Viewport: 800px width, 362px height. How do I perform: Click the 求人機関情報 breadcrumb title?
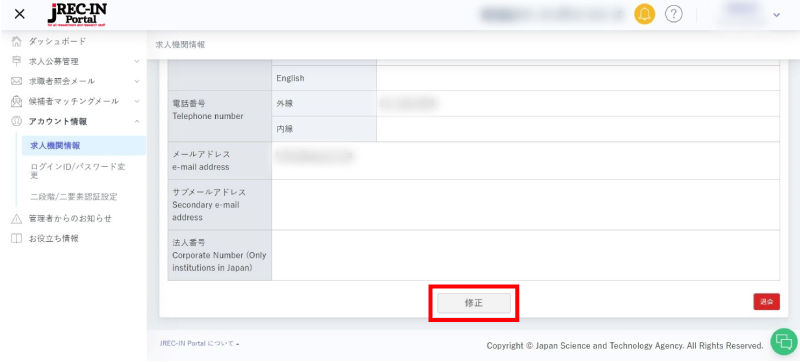click(181, 45)
